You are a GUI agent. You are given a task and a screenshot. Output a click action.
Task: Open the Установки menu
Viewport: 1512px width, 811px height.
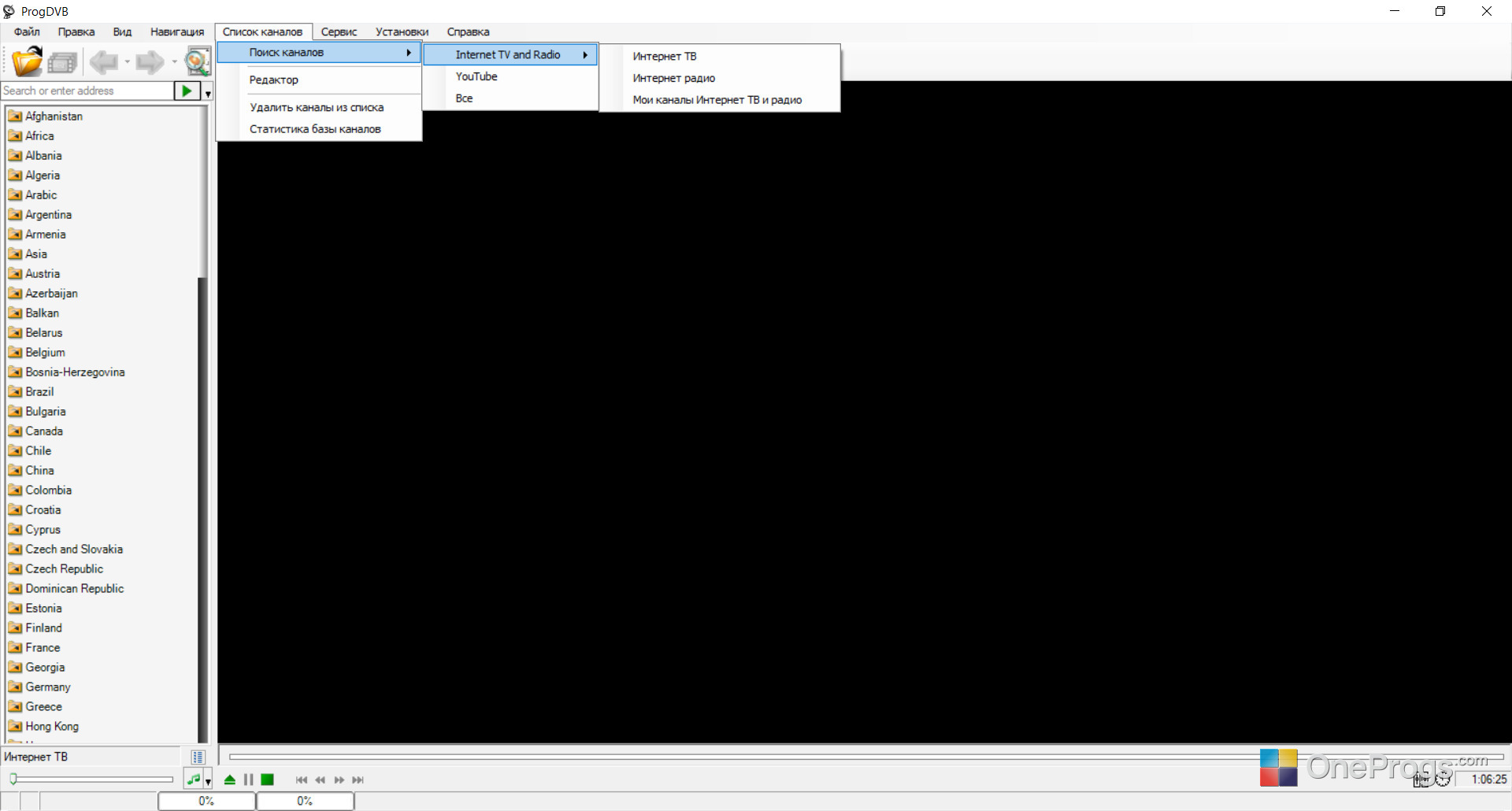click(402, 31)
